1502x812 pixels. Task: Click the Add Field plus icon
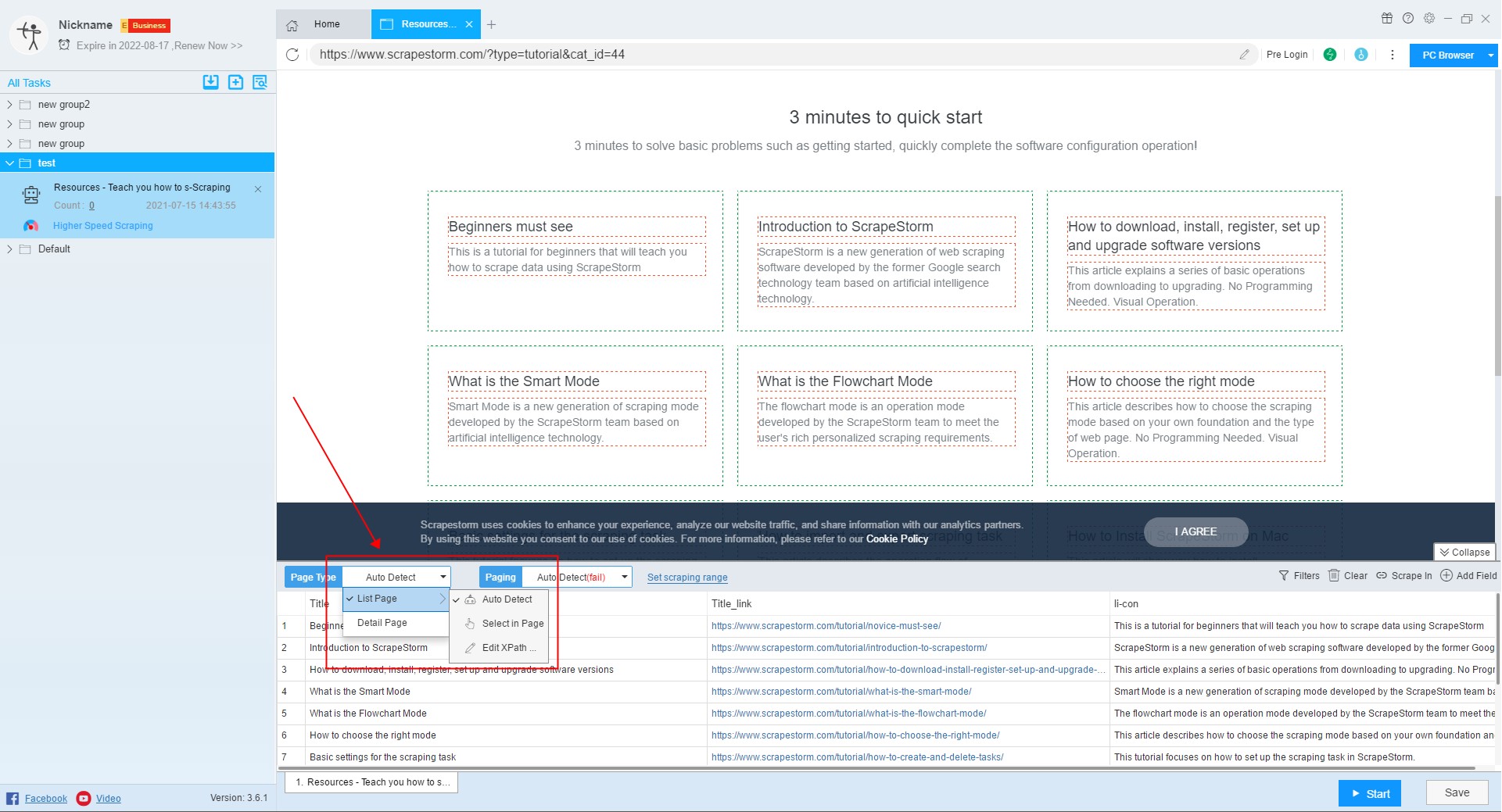[x=1446, y=576]
